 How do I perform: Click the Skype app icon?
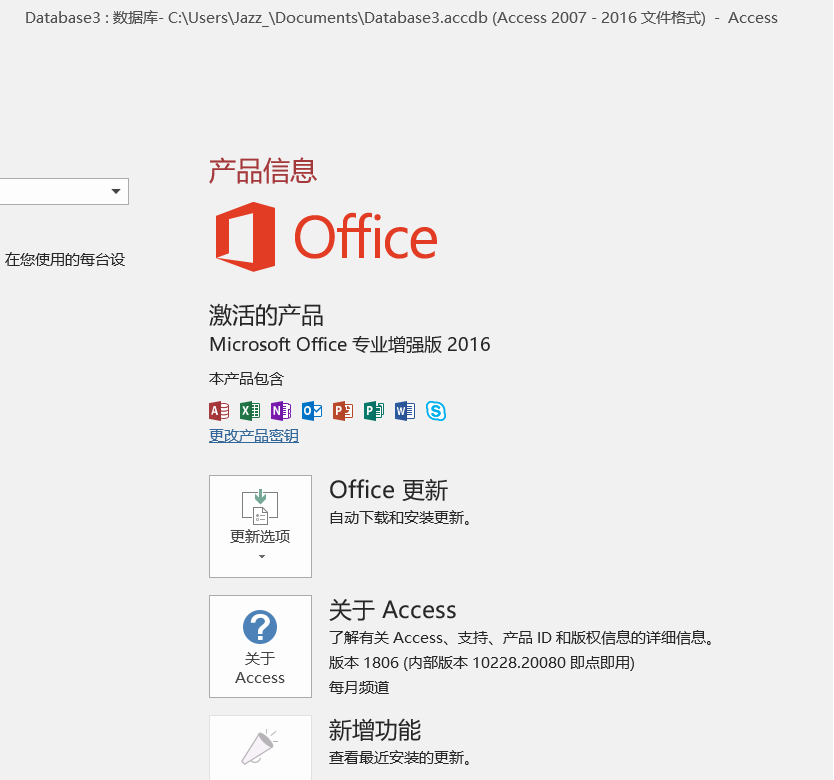click(436, 411)
